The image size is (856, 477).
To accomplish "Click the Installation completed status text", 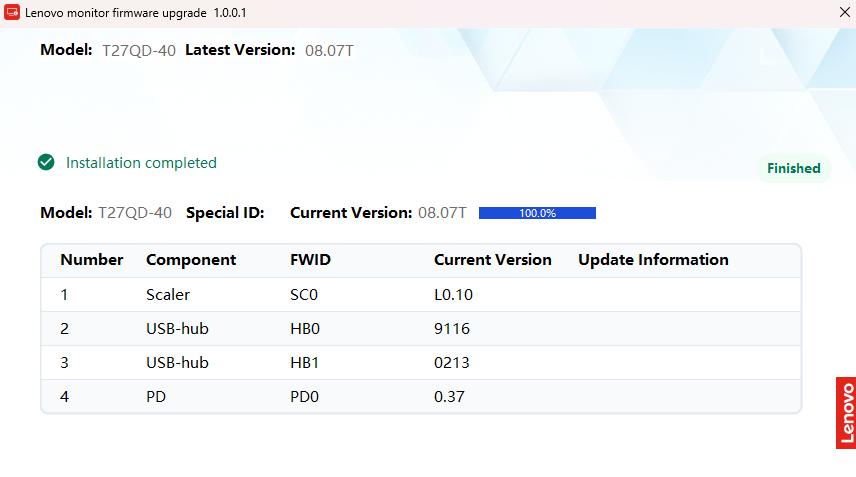I will pyautogui.click(x=141, y=163).
